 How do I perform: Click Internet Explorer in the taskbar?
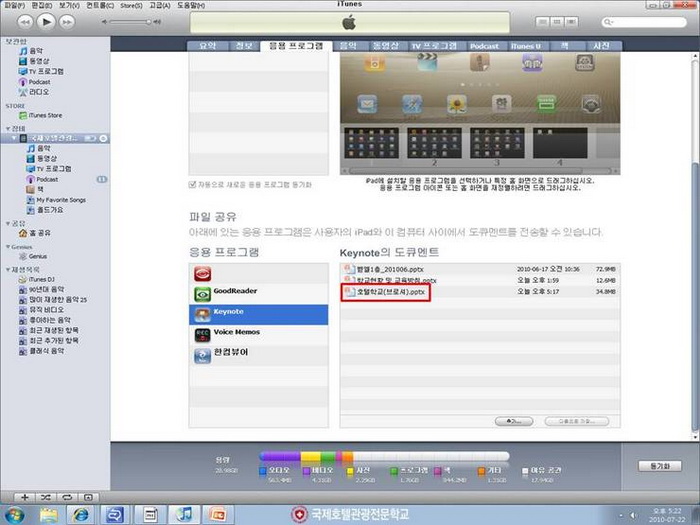81,514
